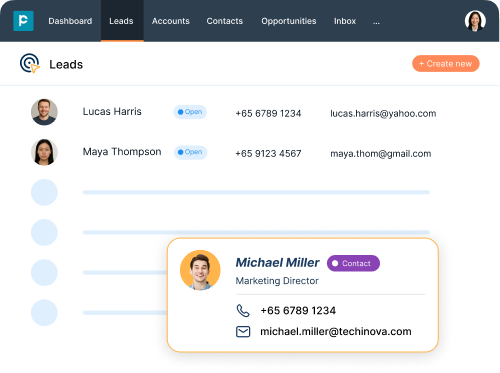
Task: Open the Opportunities tab
Action: tap(289, 21)
